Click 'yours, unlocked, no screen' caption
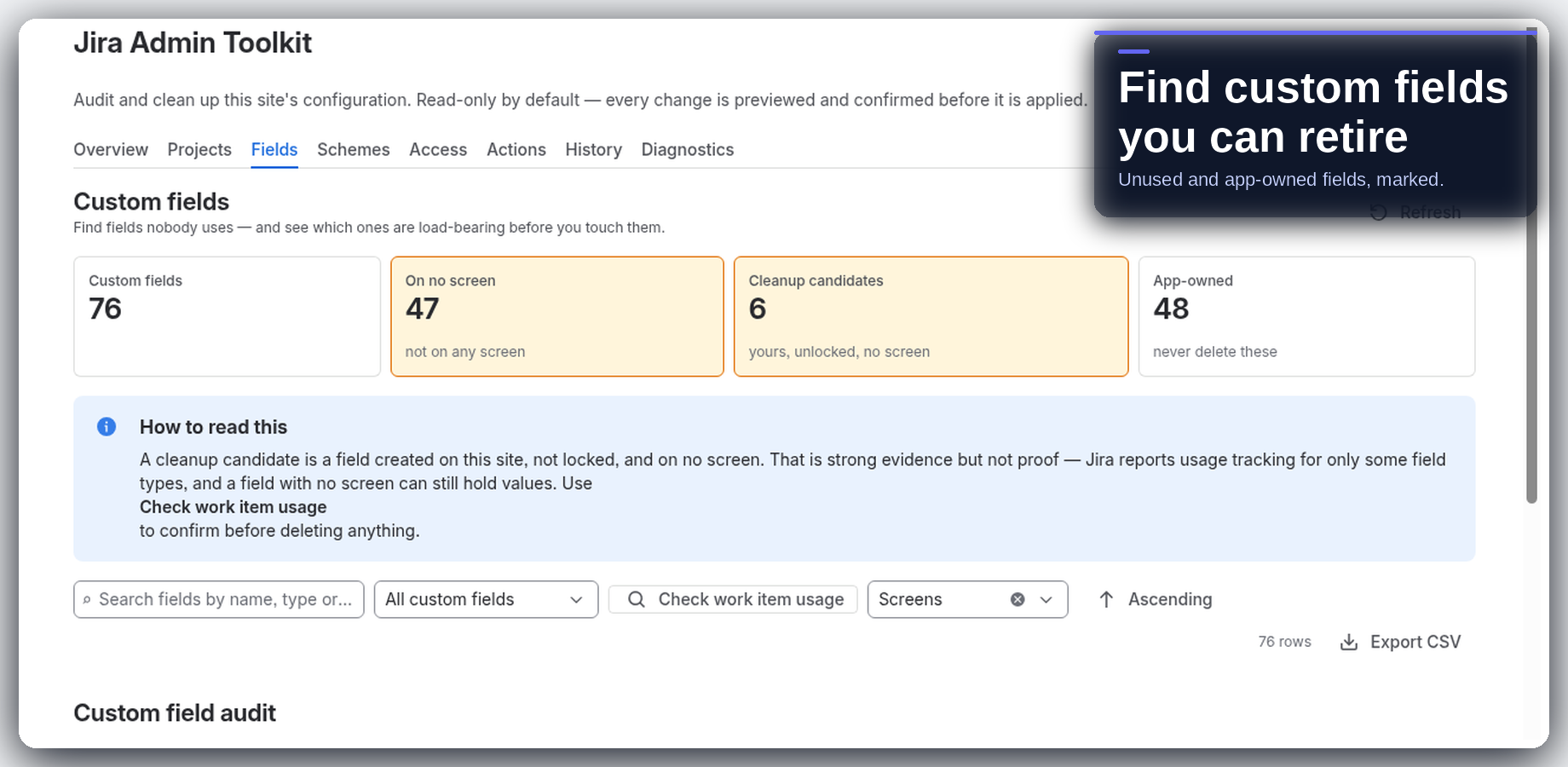The width and height of the screenshot is (1568, 767). pos(839,352)
